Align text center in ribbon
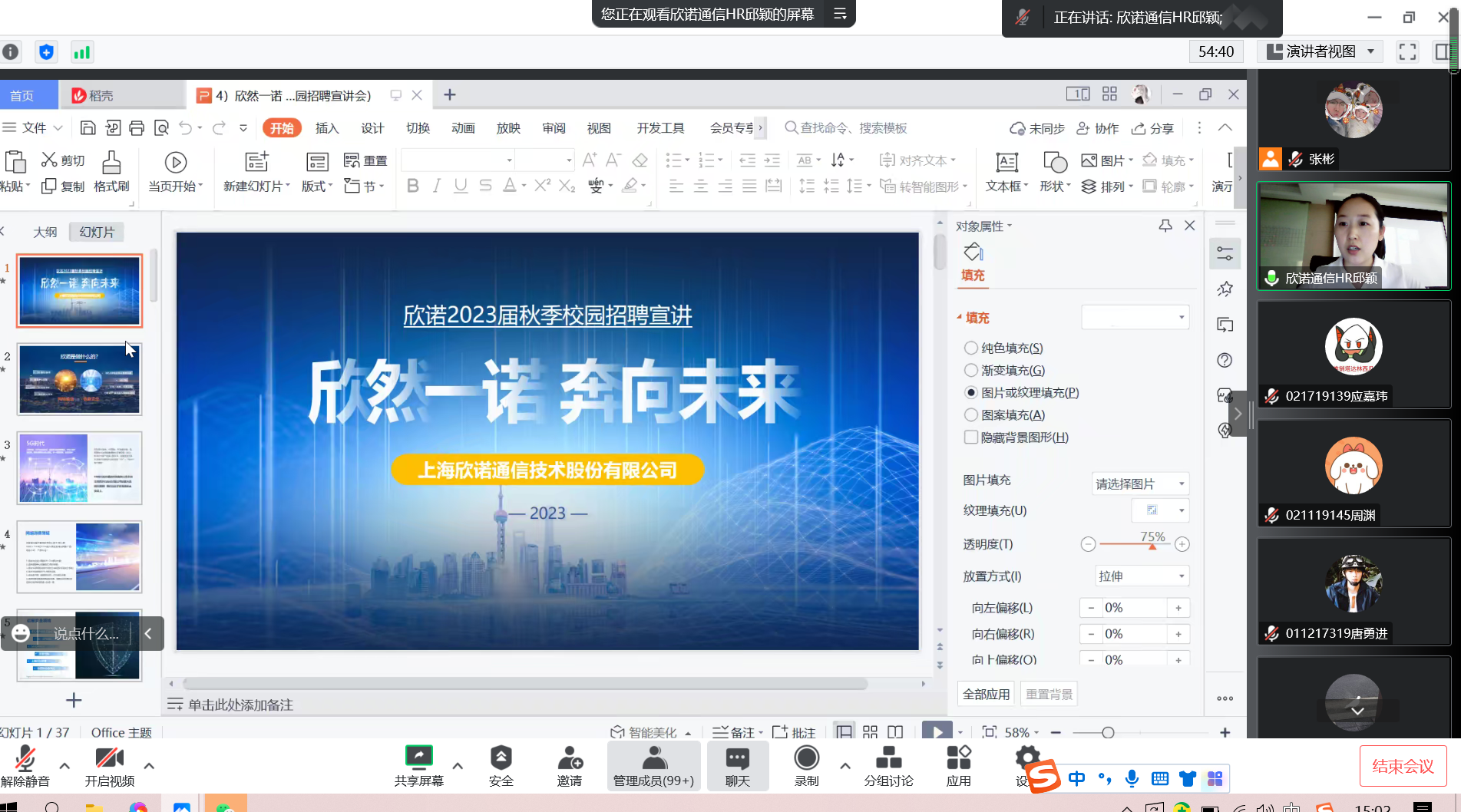1461x812 pixels. click(701, 186)
